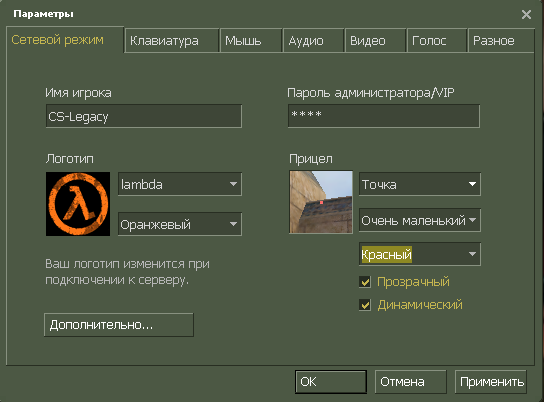Click the Пароль администратора/VIP label
This screenshot has height=402, width=544.
coord(371,93)
